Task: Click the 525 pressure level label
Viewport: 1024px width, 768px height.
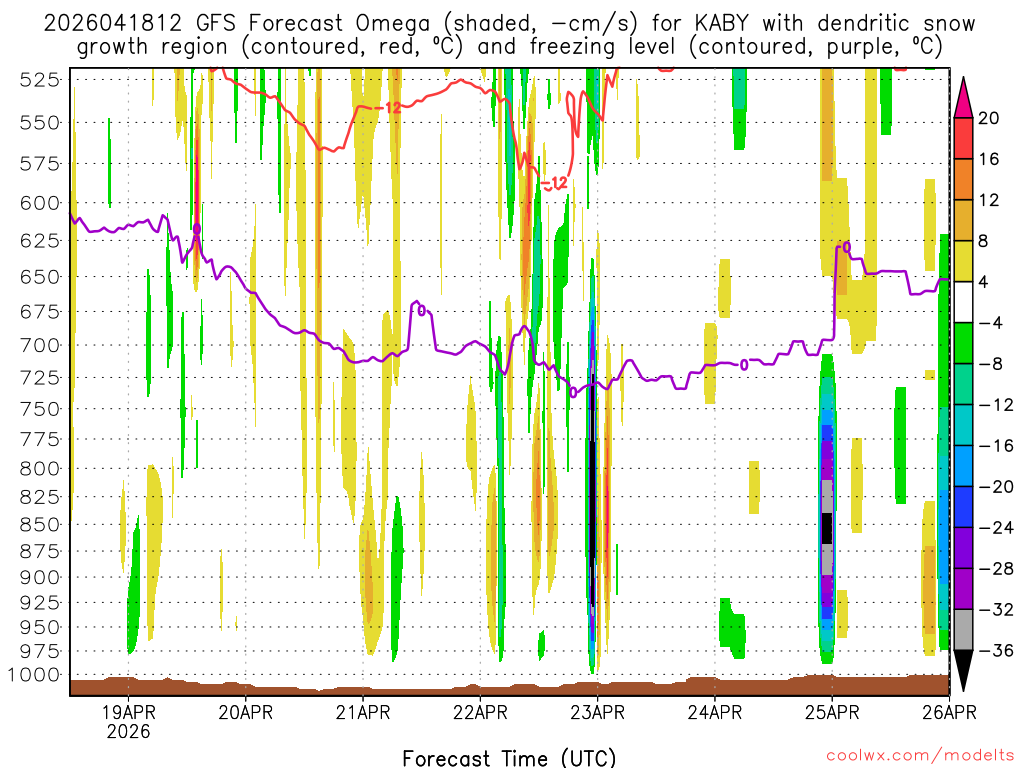Action: pos(39,80)
